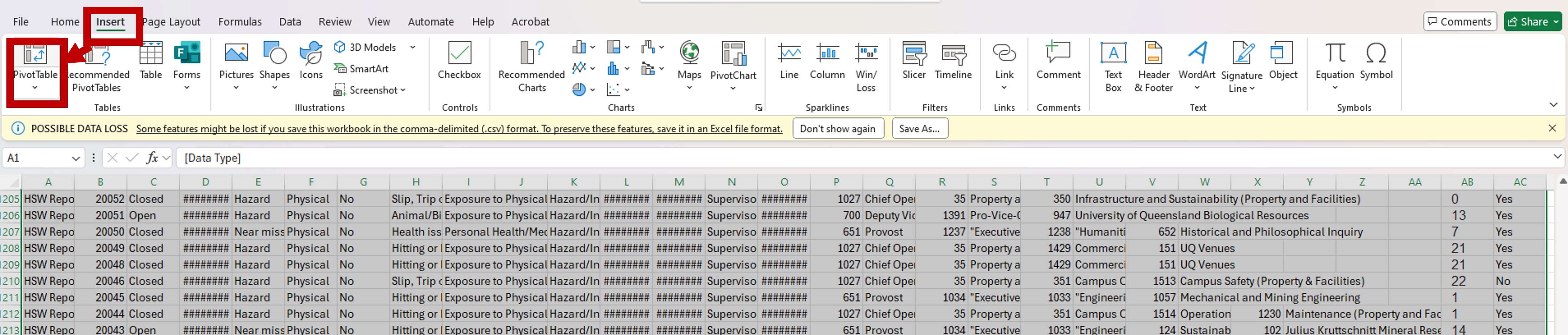Insert Pictures from the Illustrations group
Screen dimensions: 1568x335
pyautogui.click(x=236, y=66)
